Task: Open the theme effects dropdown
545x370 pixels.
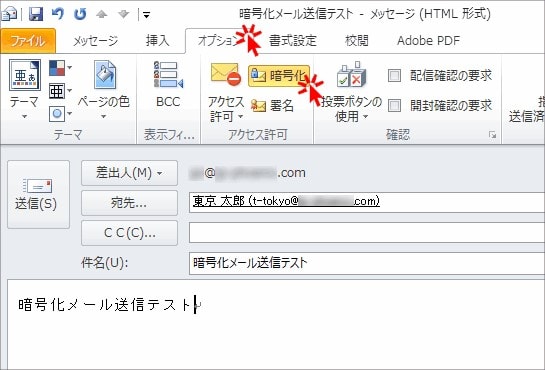Action: (x=60, y=114)
